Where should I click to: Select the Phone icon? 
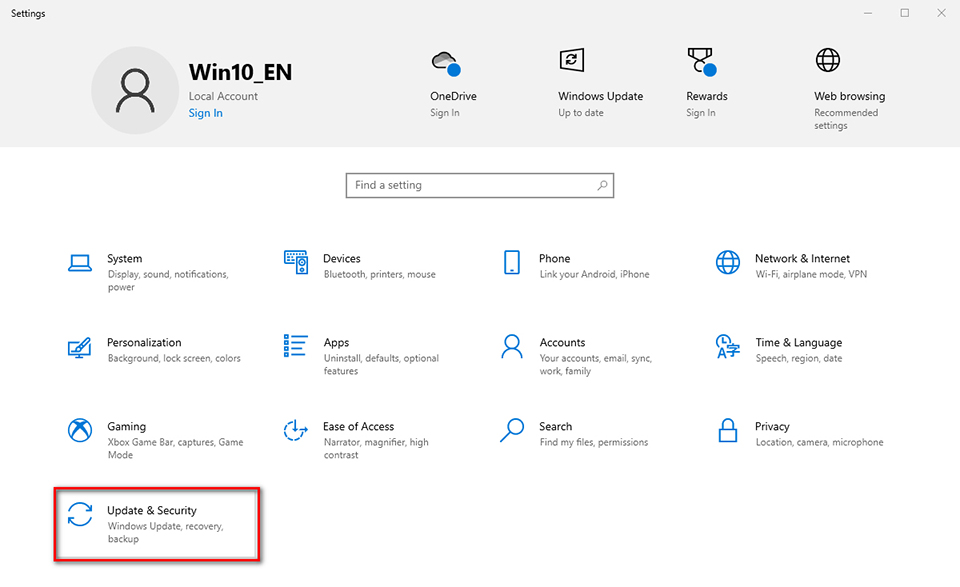coord(512,263)
